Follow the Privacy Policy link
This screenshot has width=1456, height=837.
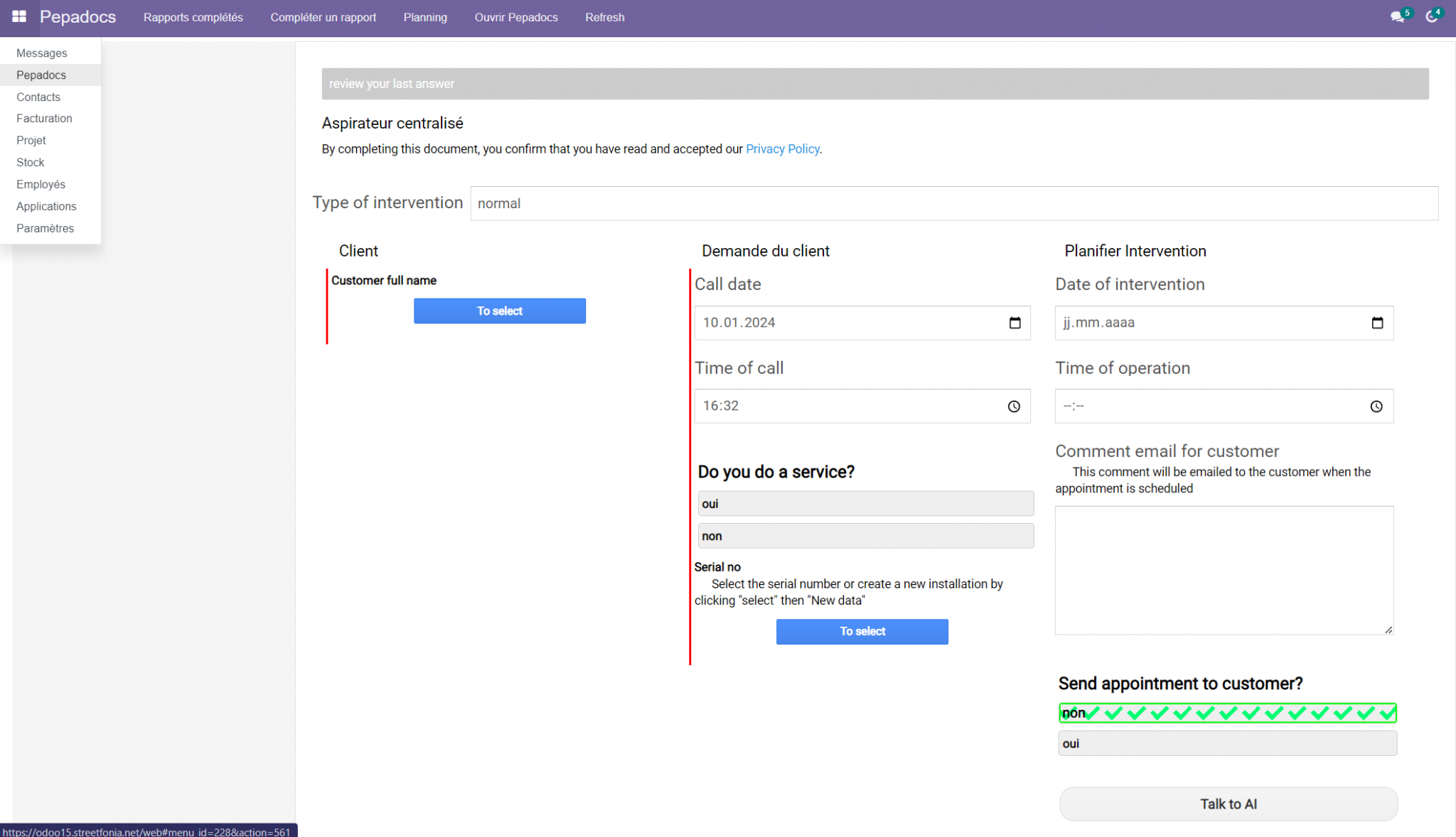(x=782, y=149)
